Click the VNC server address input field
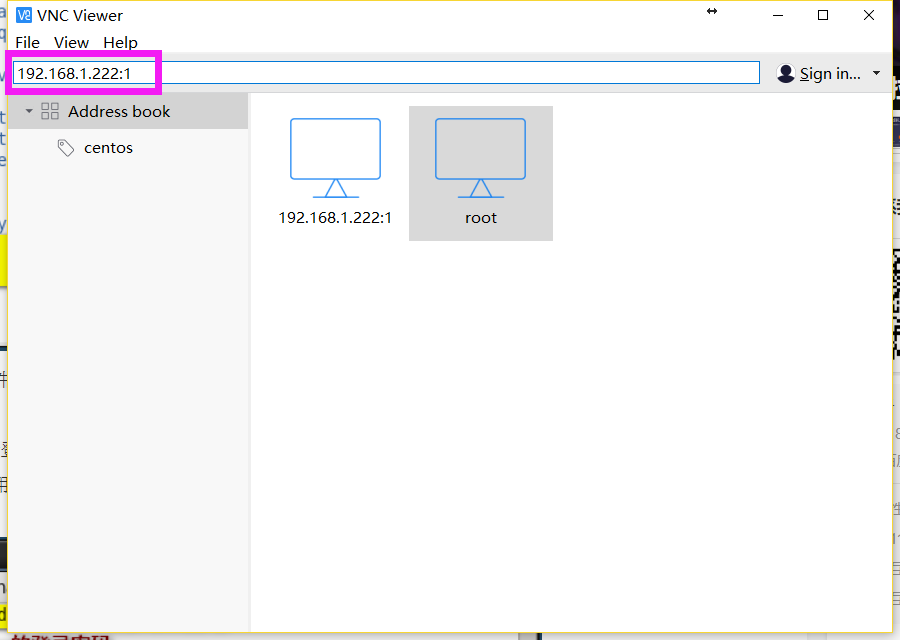Image resolution: width=900 pixels, height=640 pixels. tap(386, 73)
